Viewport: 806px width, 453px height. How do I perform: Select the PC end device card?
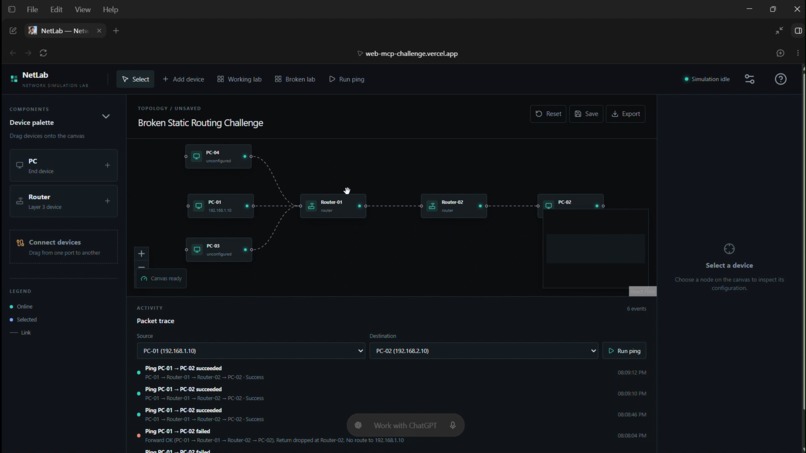pyautogui.click(x=63, y=166)
